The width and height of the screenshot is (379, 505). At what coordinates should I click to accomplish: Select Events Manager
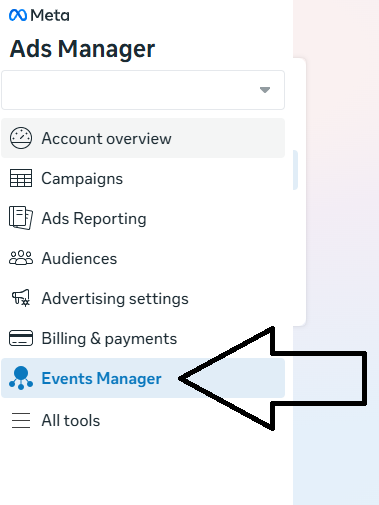pos(143,378)
